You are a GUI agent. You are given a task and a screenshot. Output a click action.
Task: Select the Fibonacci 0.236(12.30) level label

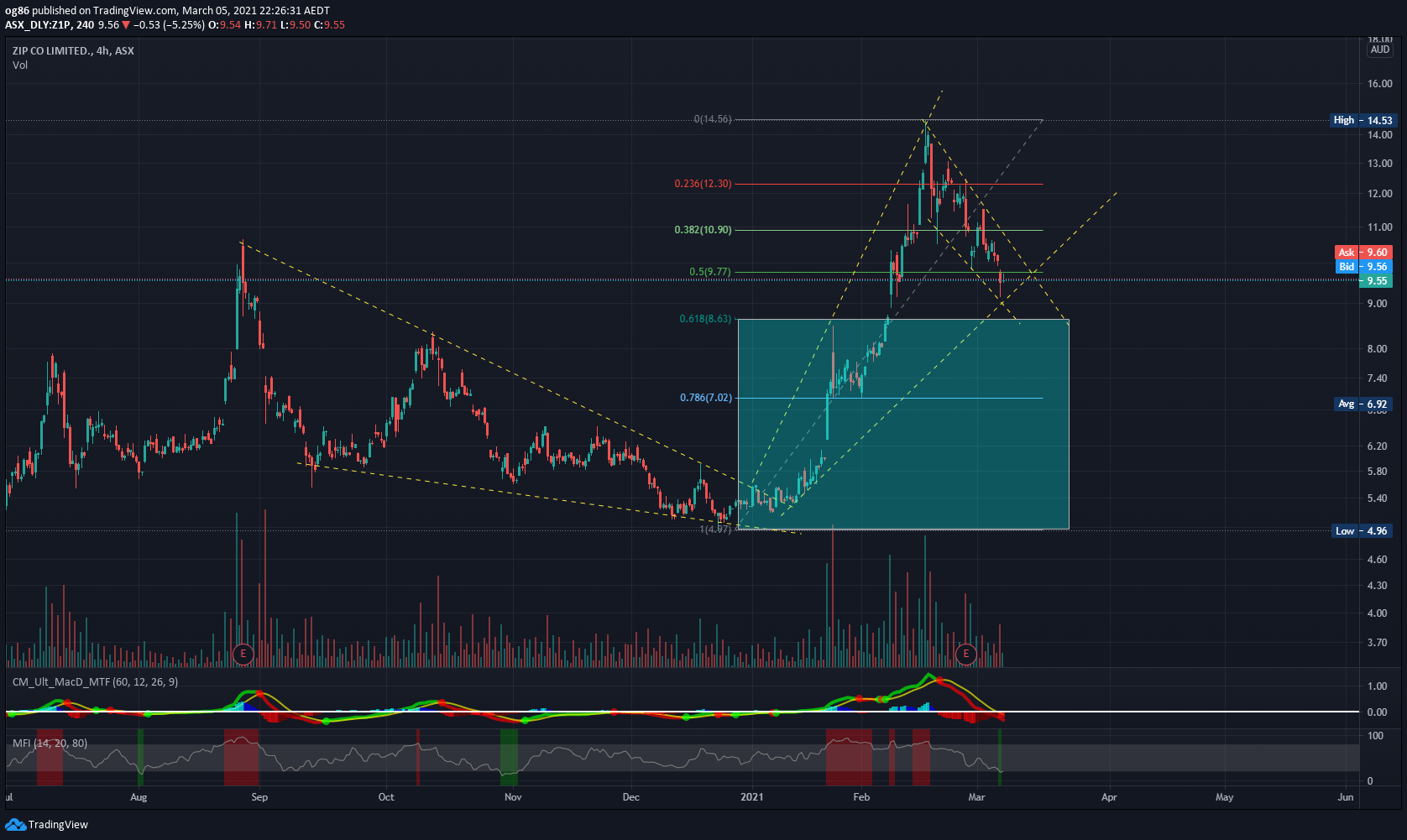pos(703,184)
